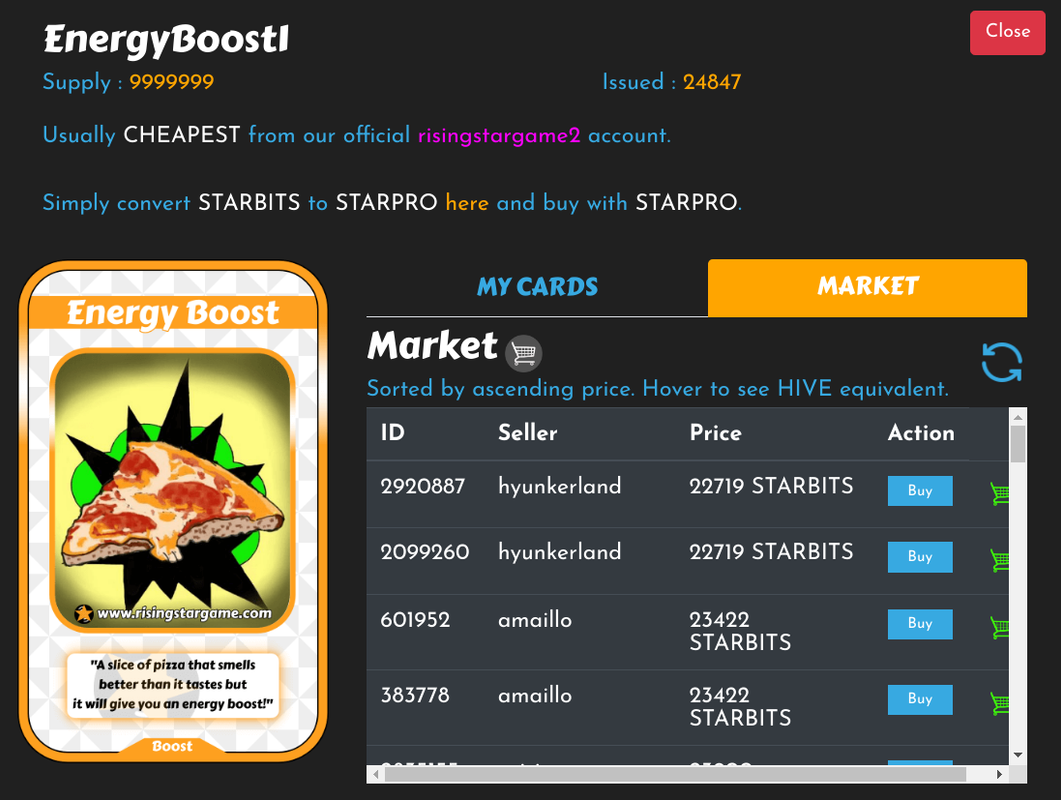This screenshot has height=800, width=1061.
Task: Select the MARKET tab
Action: pos(867,287)
